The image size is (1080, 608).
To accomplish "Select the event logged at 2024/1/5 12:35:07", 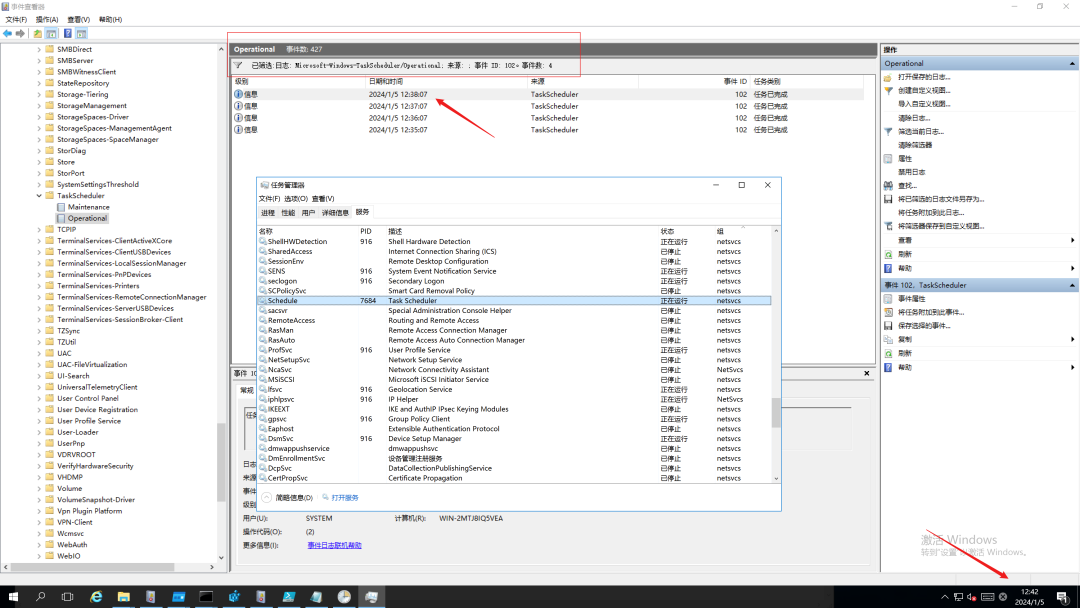I will click(548, 129).
